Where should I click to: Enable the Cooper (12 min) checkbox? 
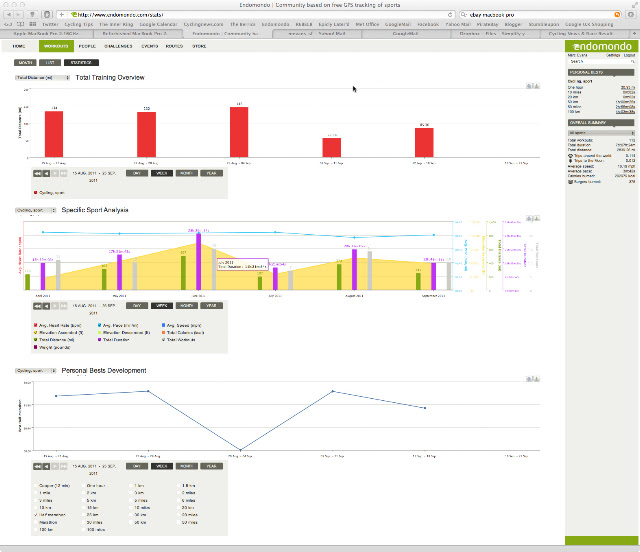pyautogui.click(x=36, y=485)
